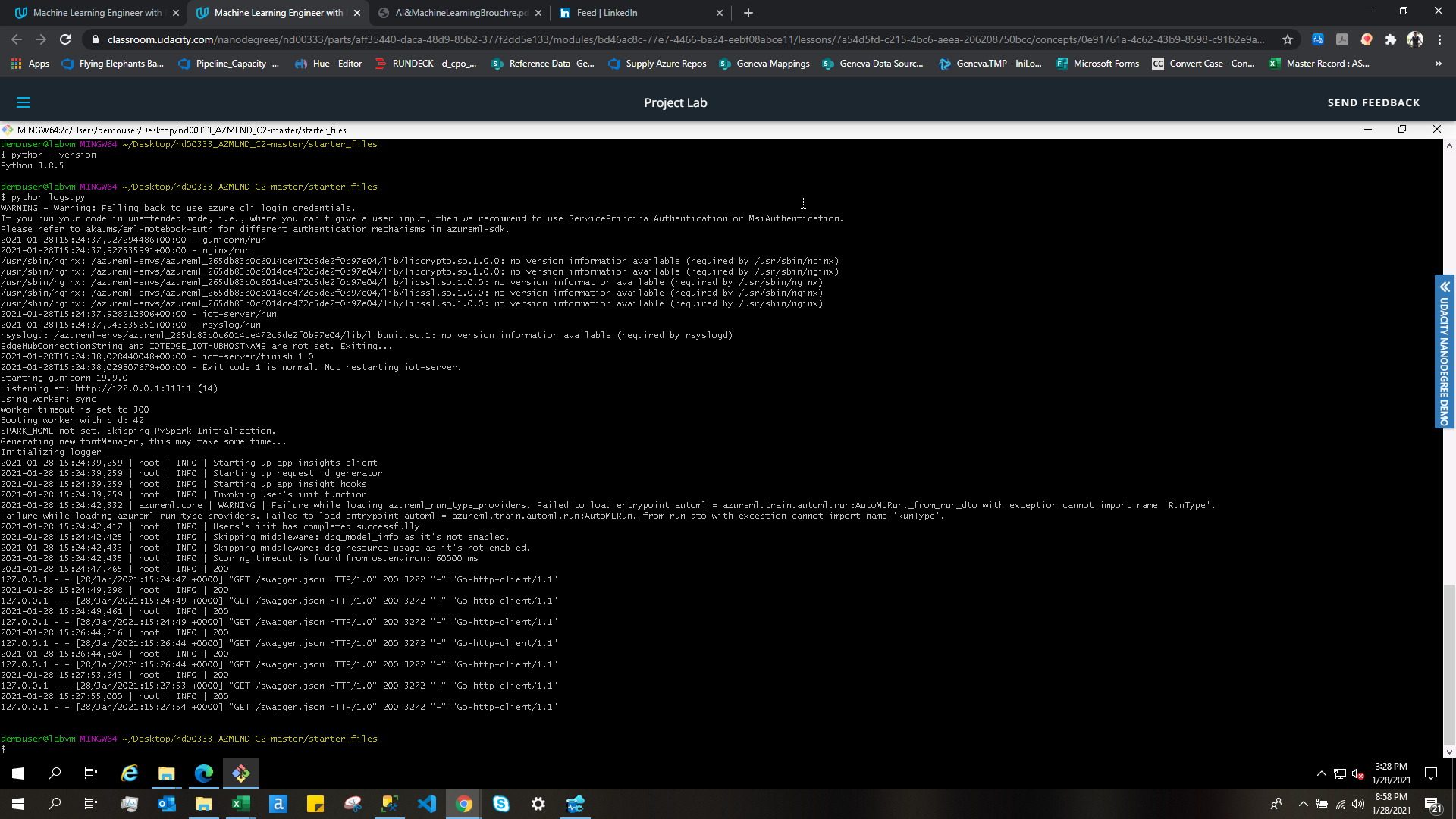Expand the Udacity Nanodegree Demo side panel

pos(1445,287)
